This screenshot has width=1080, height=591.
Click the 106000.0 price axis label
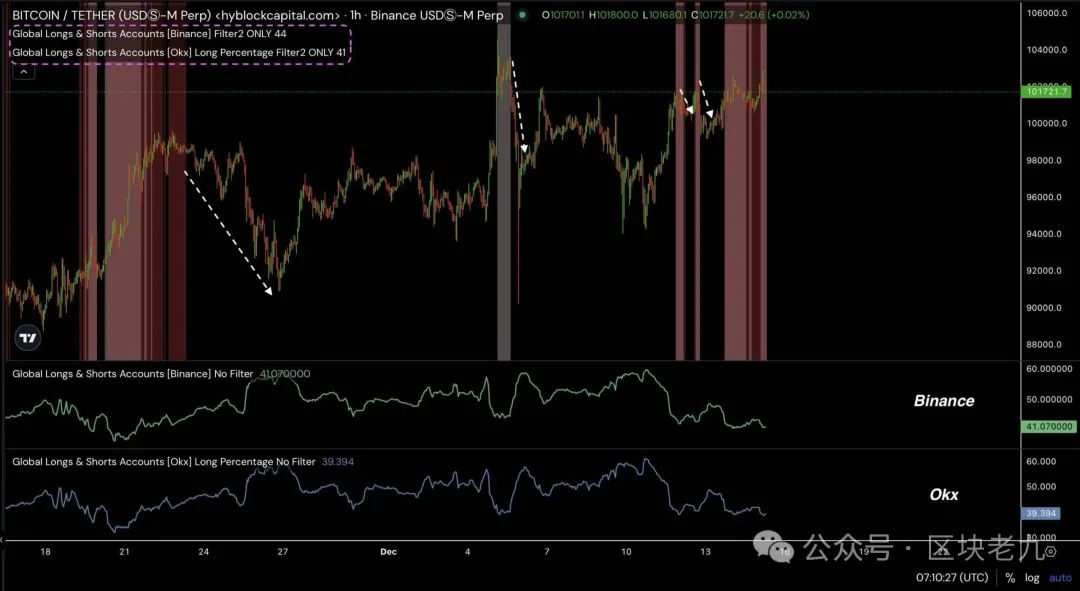point(1046,13)
